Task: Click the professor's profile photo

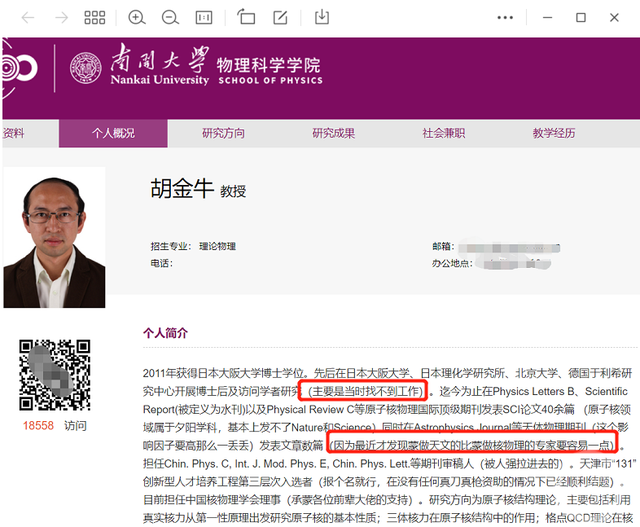Action: pyautogui.click(x=54, y=237)
